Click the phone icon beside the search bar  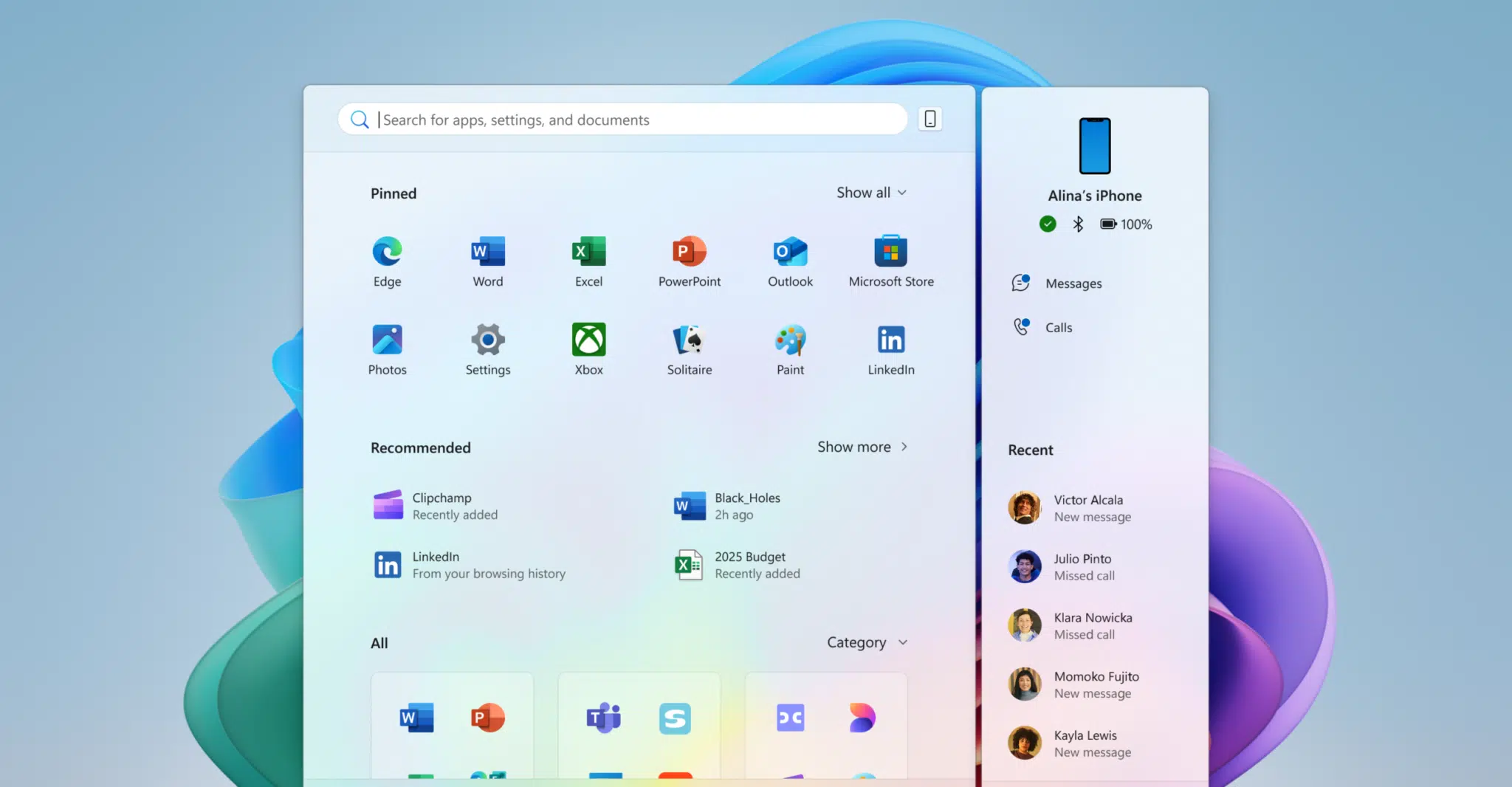[929, 119]
